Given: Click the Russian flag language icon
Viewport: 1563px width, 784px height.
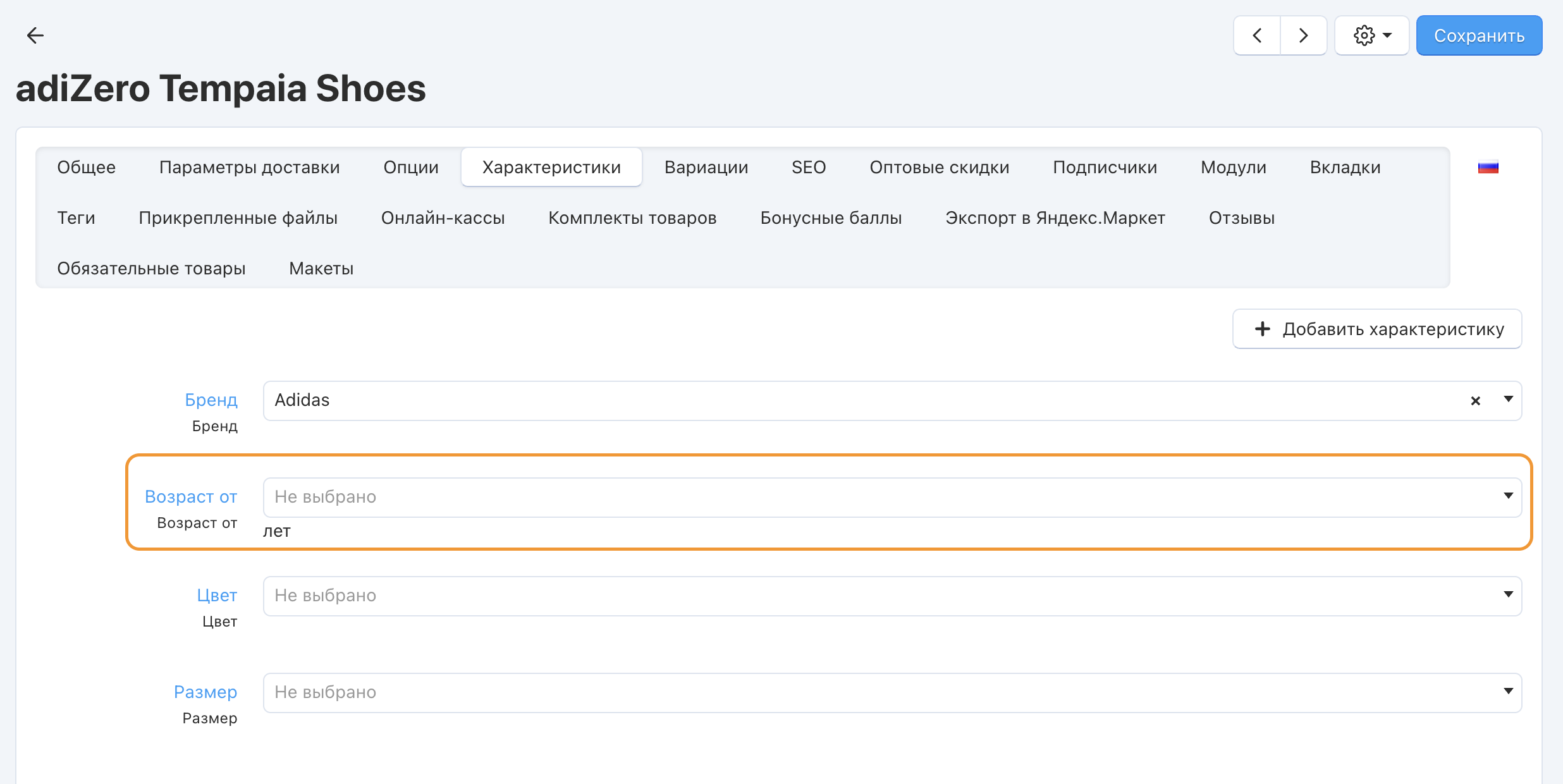Looking at the screenshot, I should pos(1488,168).
